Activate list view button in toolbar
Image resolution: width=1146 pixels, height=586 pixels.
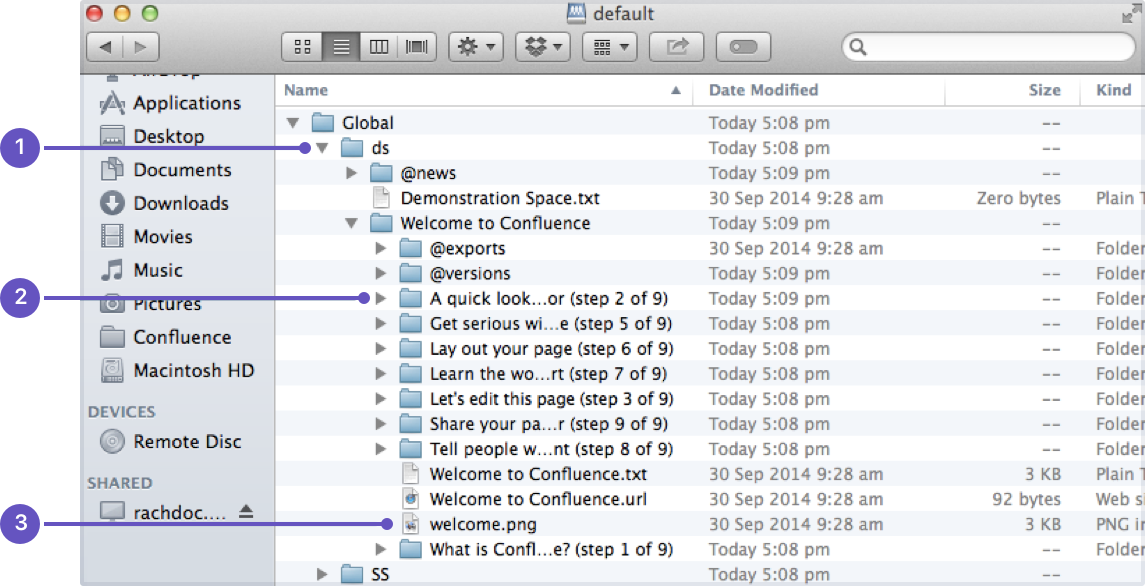[341, 47]
